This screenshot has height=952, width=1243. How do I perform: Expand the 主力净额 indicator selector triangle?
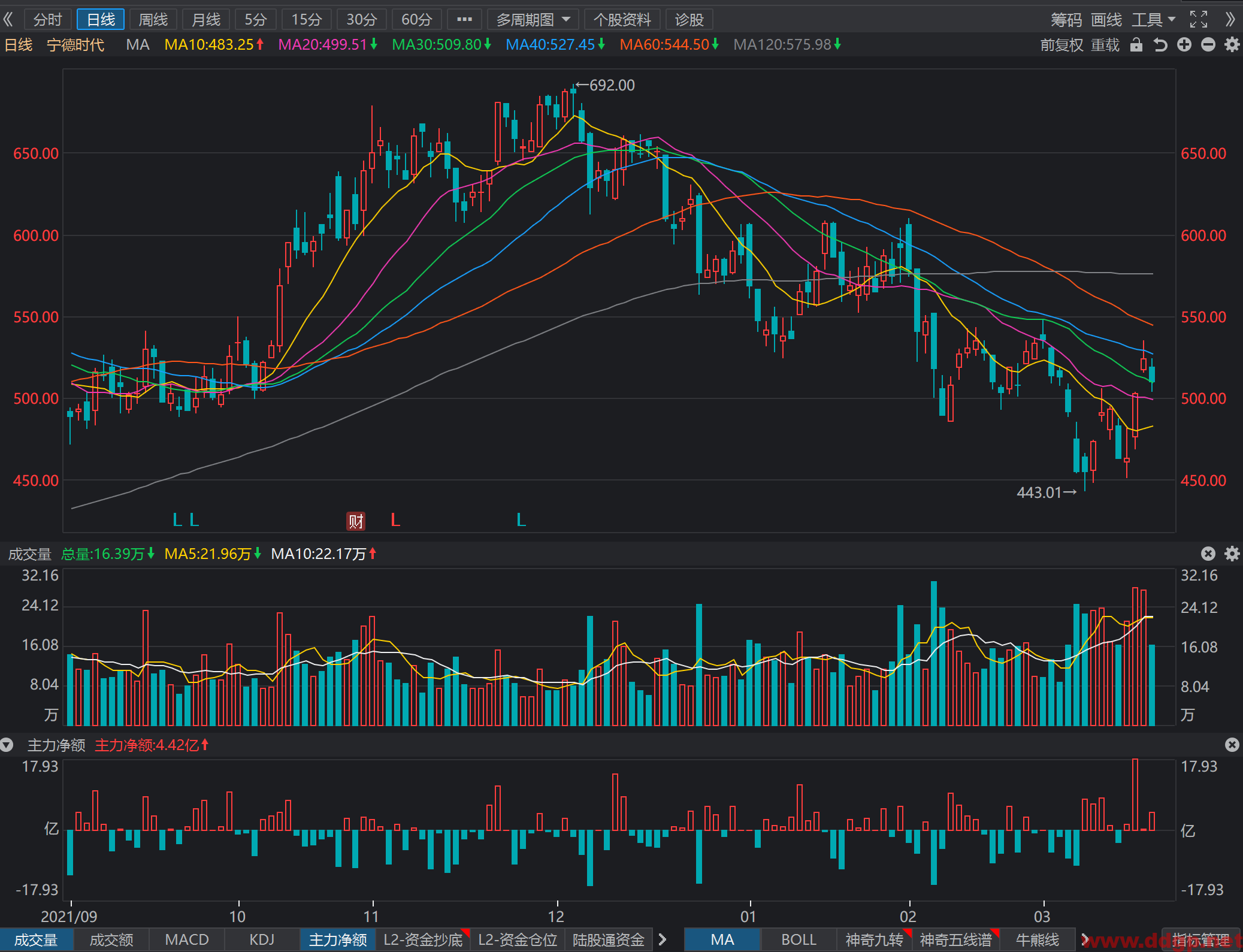click(x=7, y=745)
